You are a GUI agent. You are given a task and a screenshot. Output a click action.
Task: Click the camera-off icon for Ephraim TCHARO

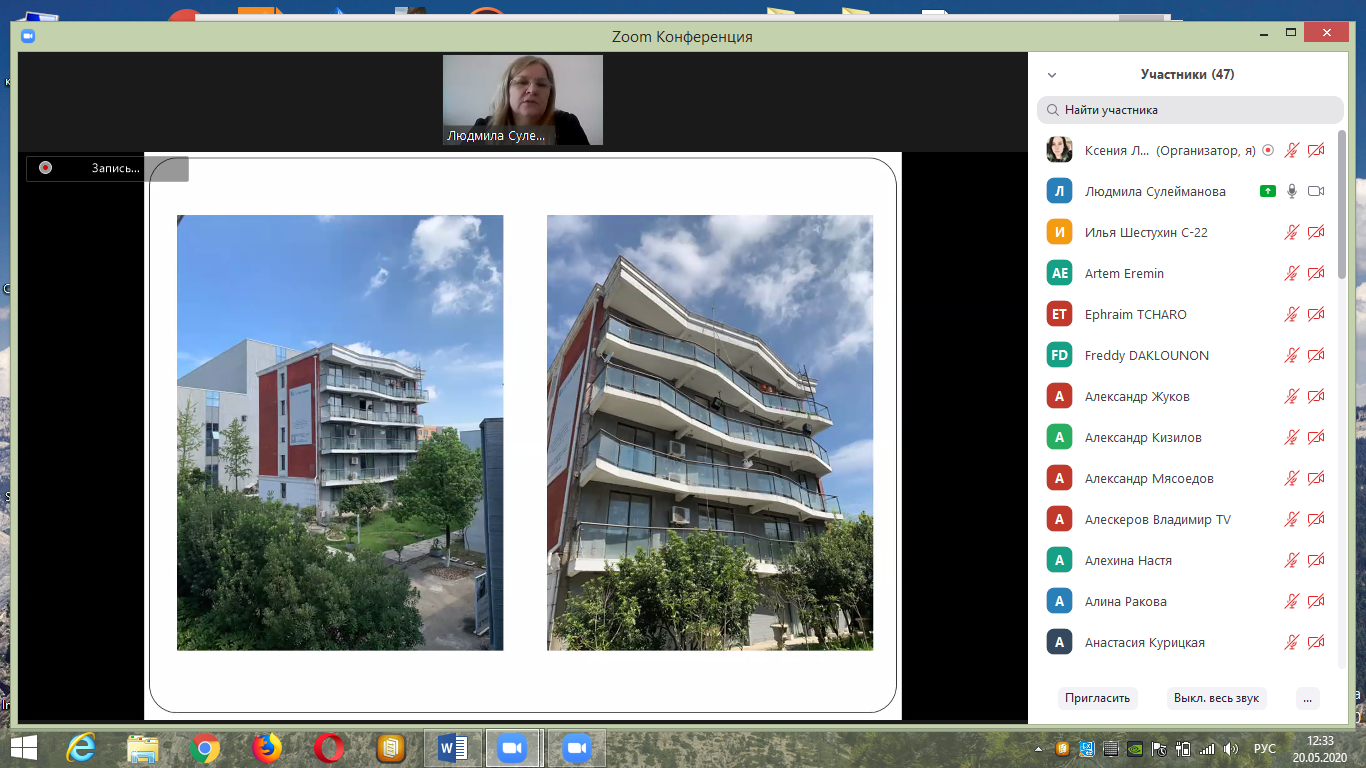coord(1316,314)
